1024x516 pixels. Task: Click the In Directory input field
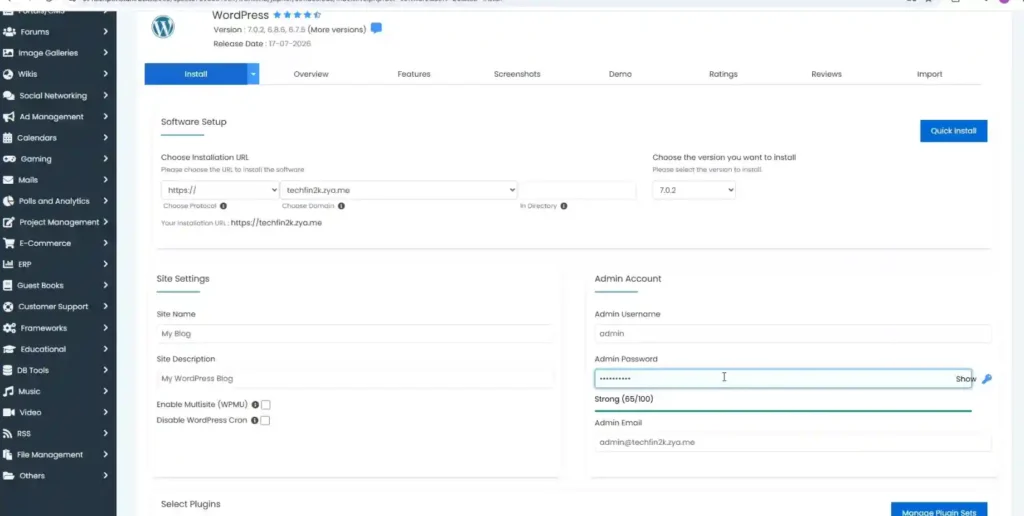(x=577, y=190)
